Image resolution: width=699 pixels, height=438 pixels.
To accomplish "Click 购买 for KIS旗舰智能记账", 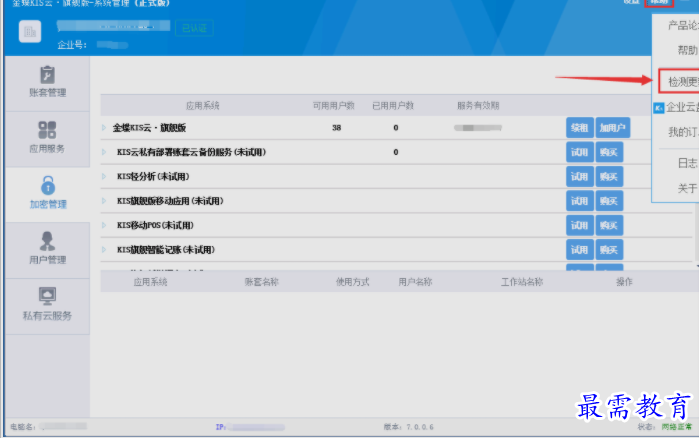I will 609,250.
